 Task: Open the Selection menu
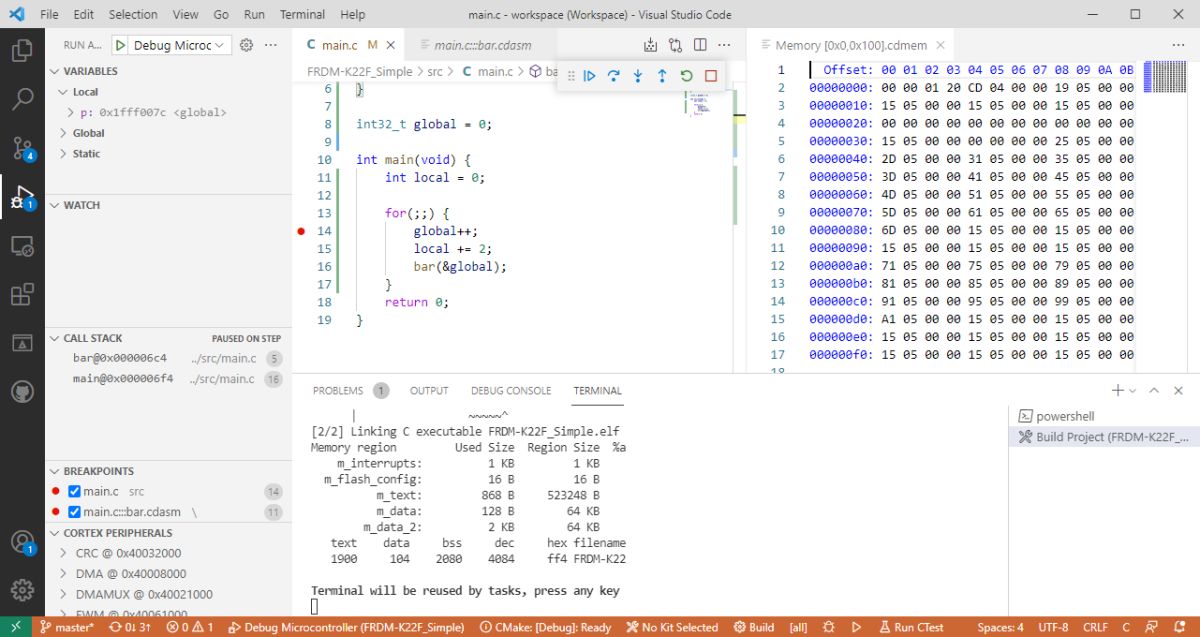point(133,14)
